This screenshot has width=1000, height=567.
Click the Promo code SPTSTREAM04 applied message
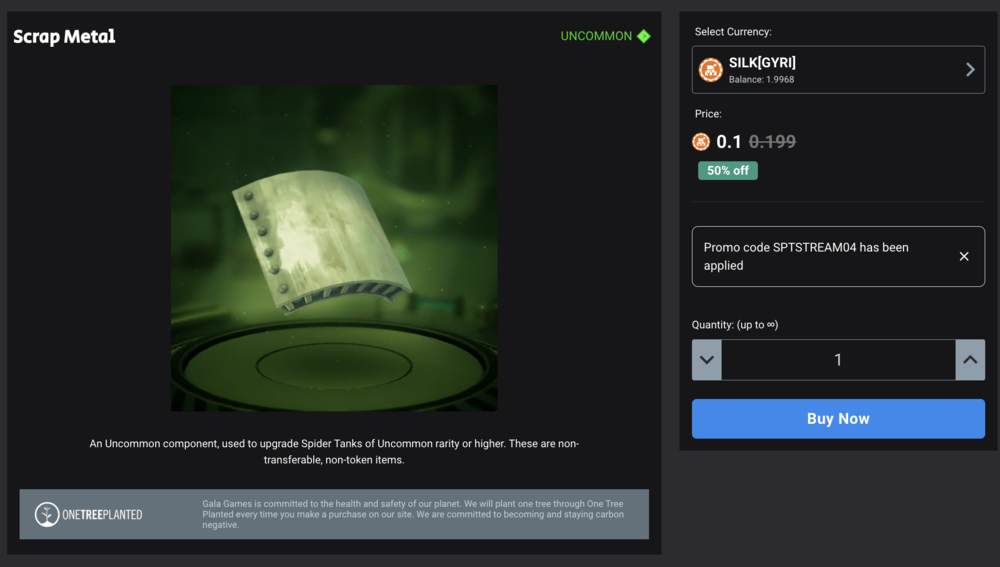coord(806,256)
